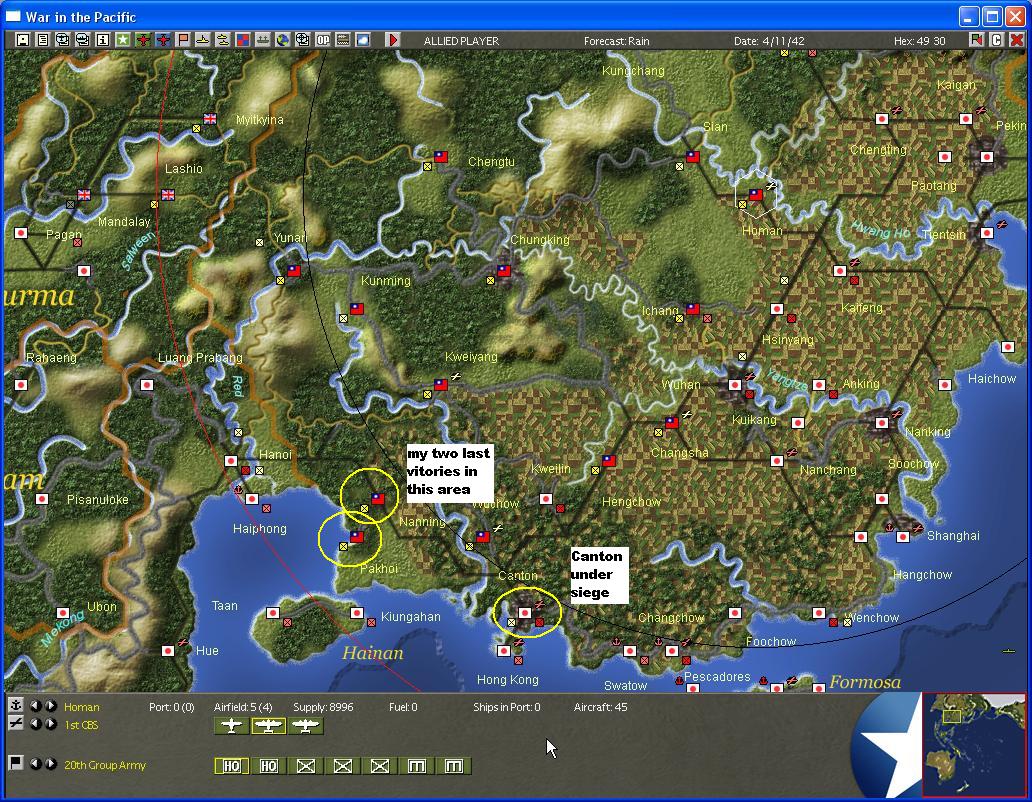Click the gray ships toolbar icon
Viewport: 1032px width, 802px height.
coord(263,40)
